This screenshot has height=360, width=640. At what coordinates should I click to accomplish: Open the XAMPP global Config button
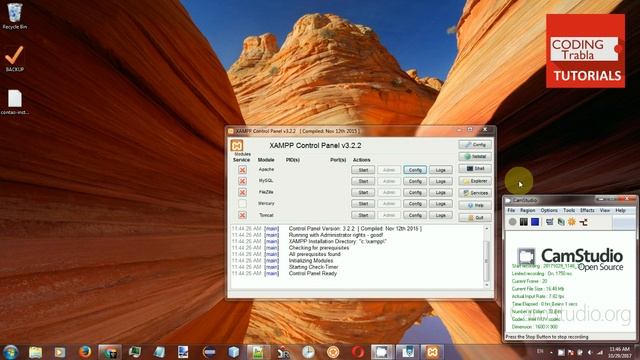click(x=475, y=144)
